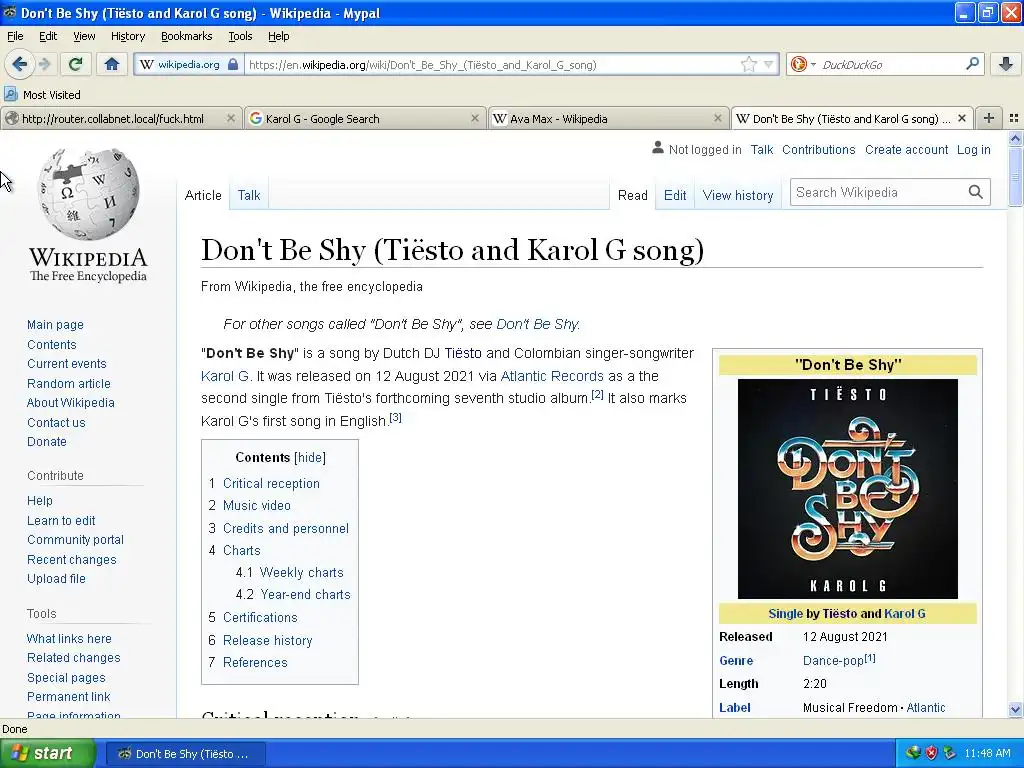Close the Karol G Google Search tab
1024x768 pixels.
(x=475, y=118)
